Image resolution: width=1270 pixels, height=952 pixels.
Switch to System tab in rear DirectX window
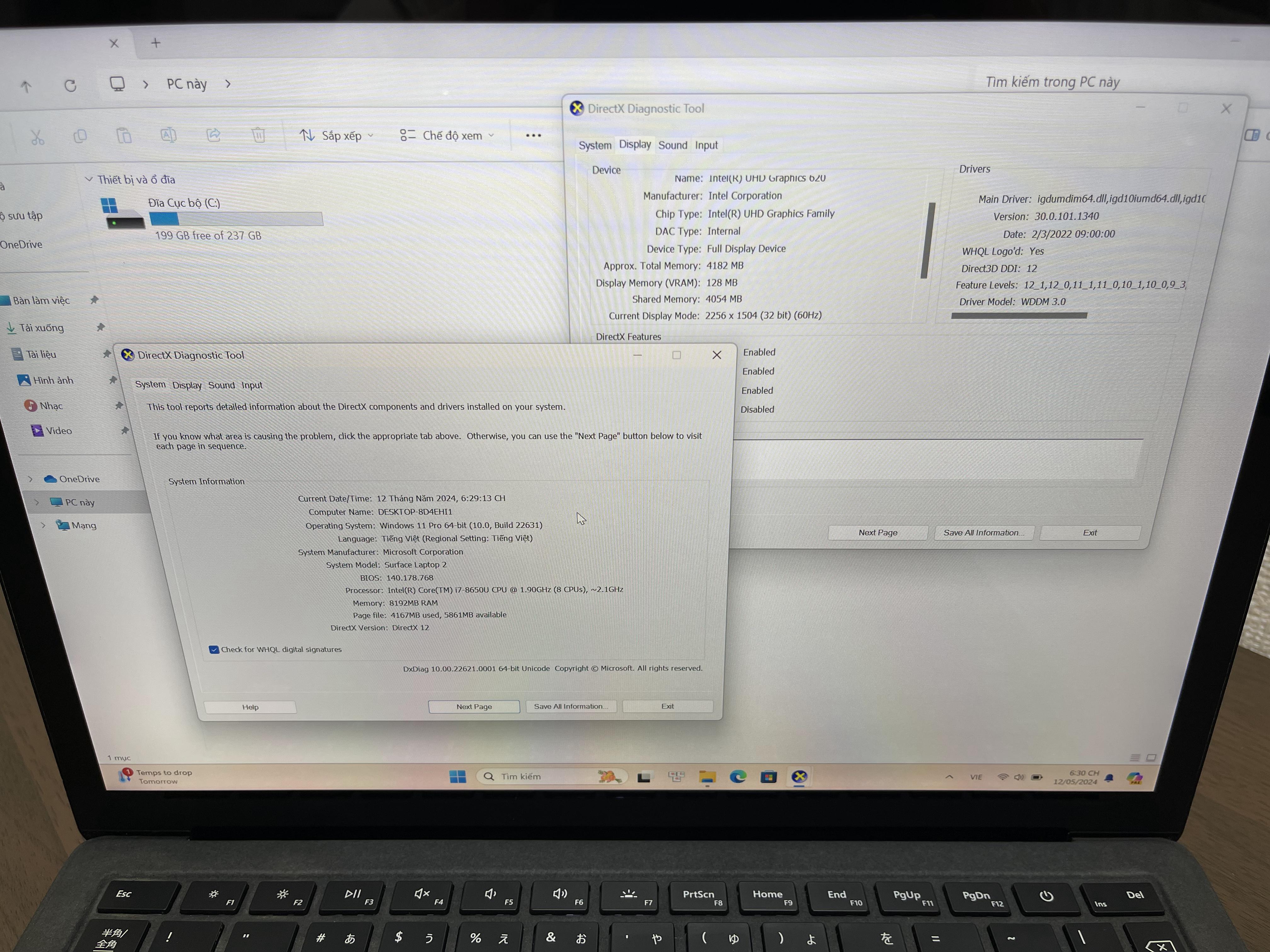click(595, 145)
